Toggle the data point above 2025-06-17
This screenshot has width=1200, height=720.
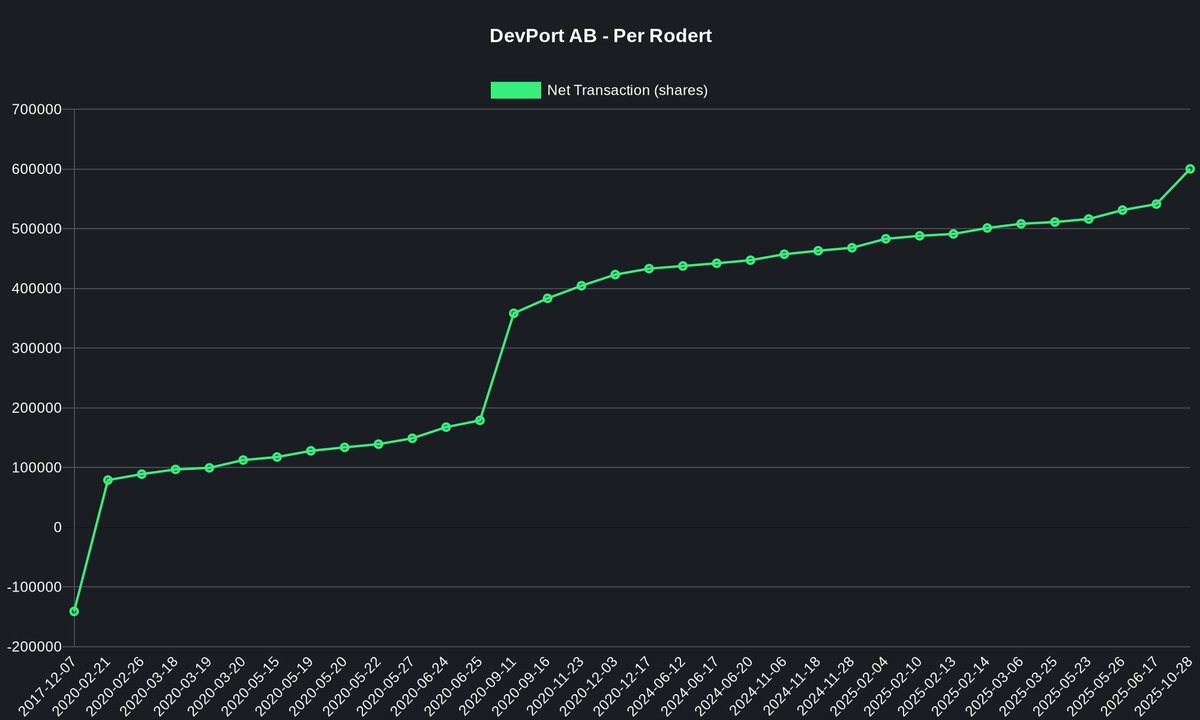point(1156,203)
